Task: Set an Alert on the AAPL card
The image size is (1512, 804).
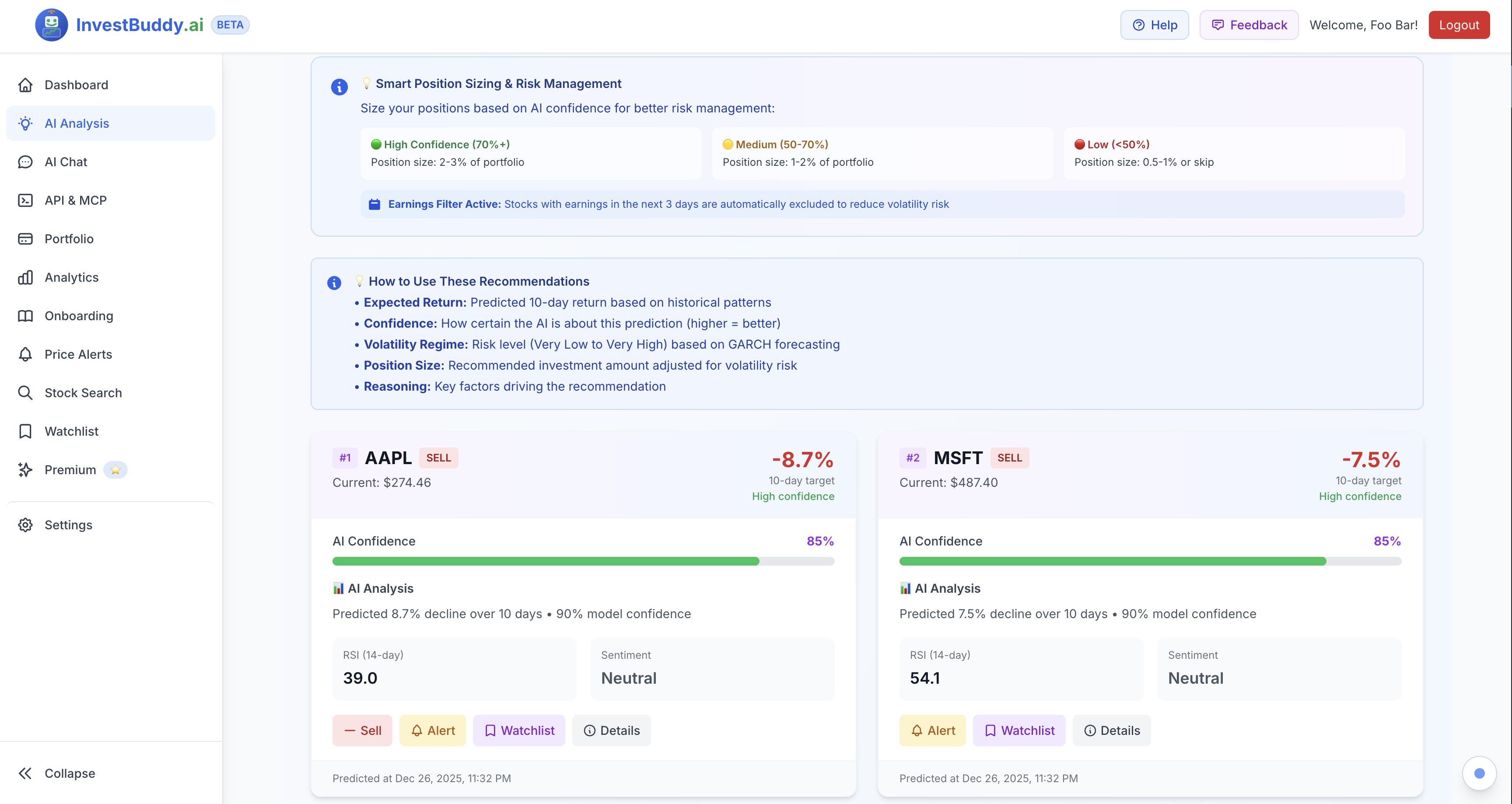Action: tap(433, 730)
